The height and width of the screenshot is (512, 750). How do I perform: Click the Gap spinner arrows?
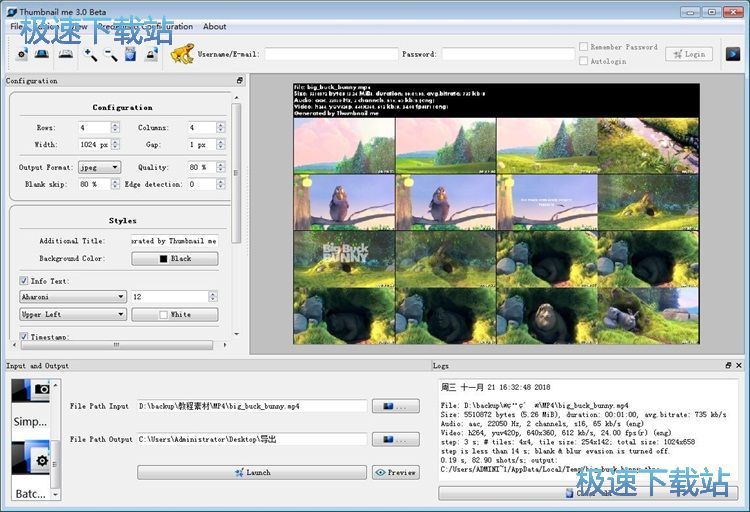(220, 144)
